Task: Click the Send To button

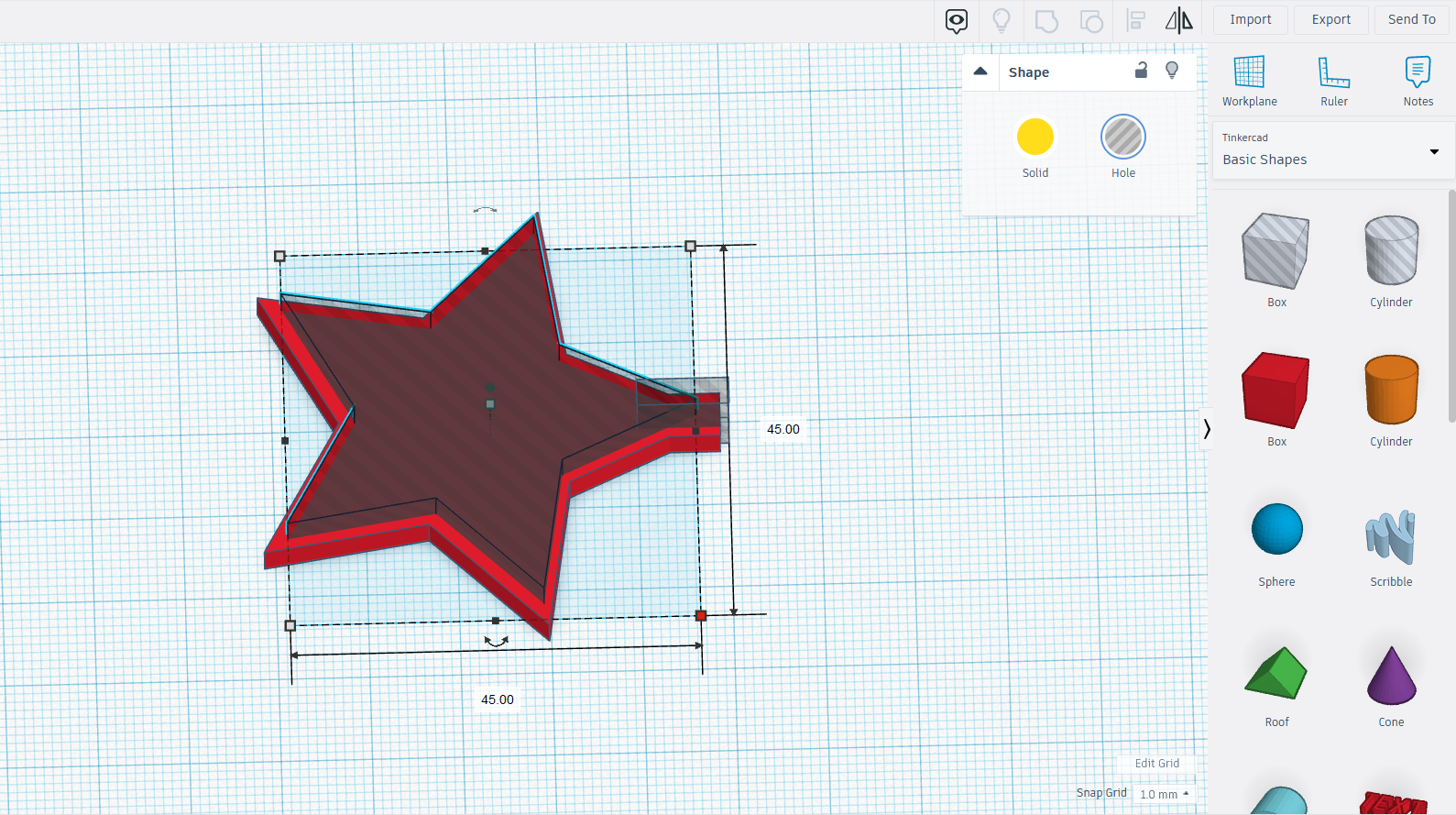Action: [1412, 19]
